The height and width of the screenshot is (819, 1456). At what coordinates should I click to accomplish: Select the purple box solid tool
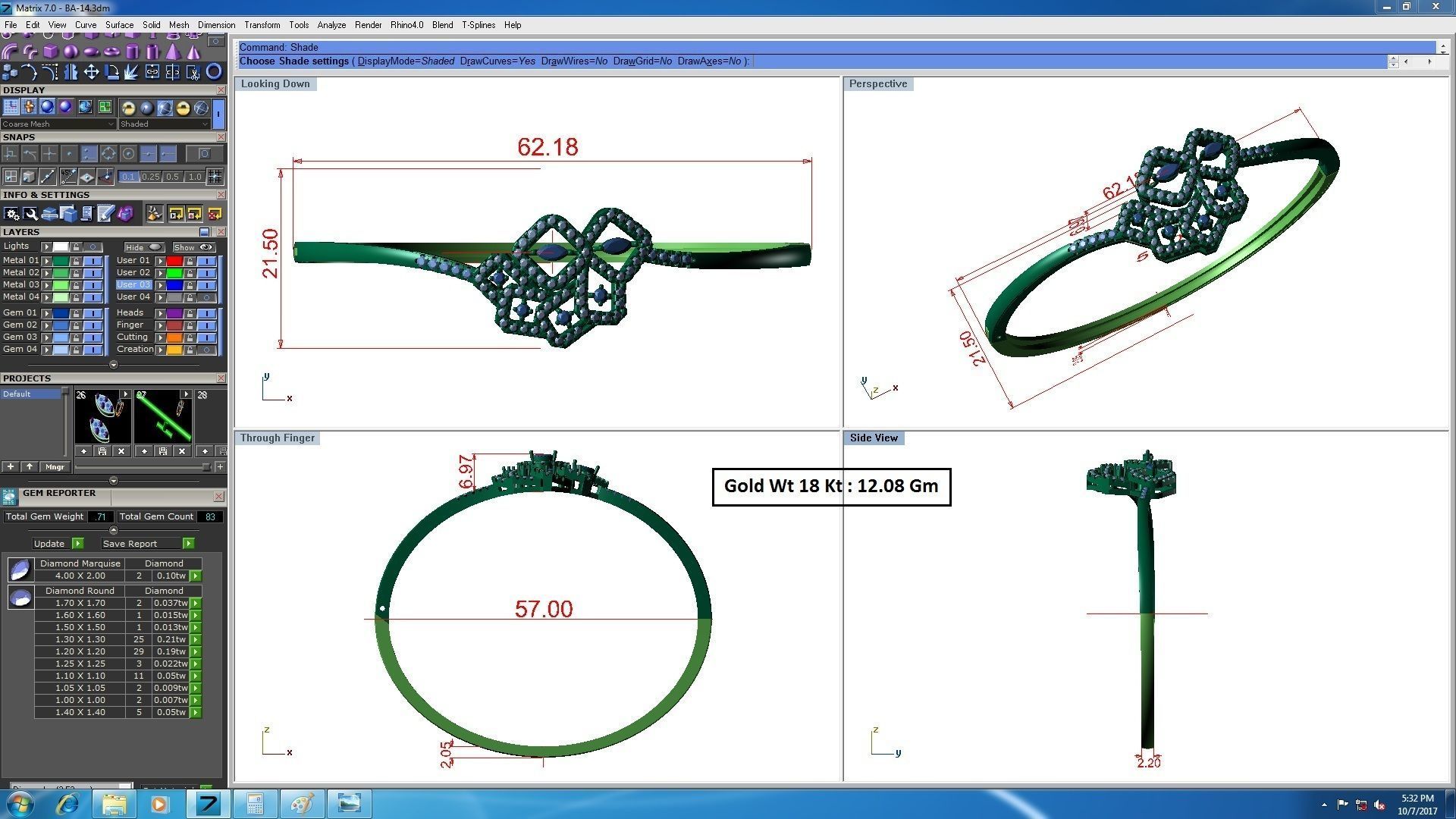click(x=51, y=52)
